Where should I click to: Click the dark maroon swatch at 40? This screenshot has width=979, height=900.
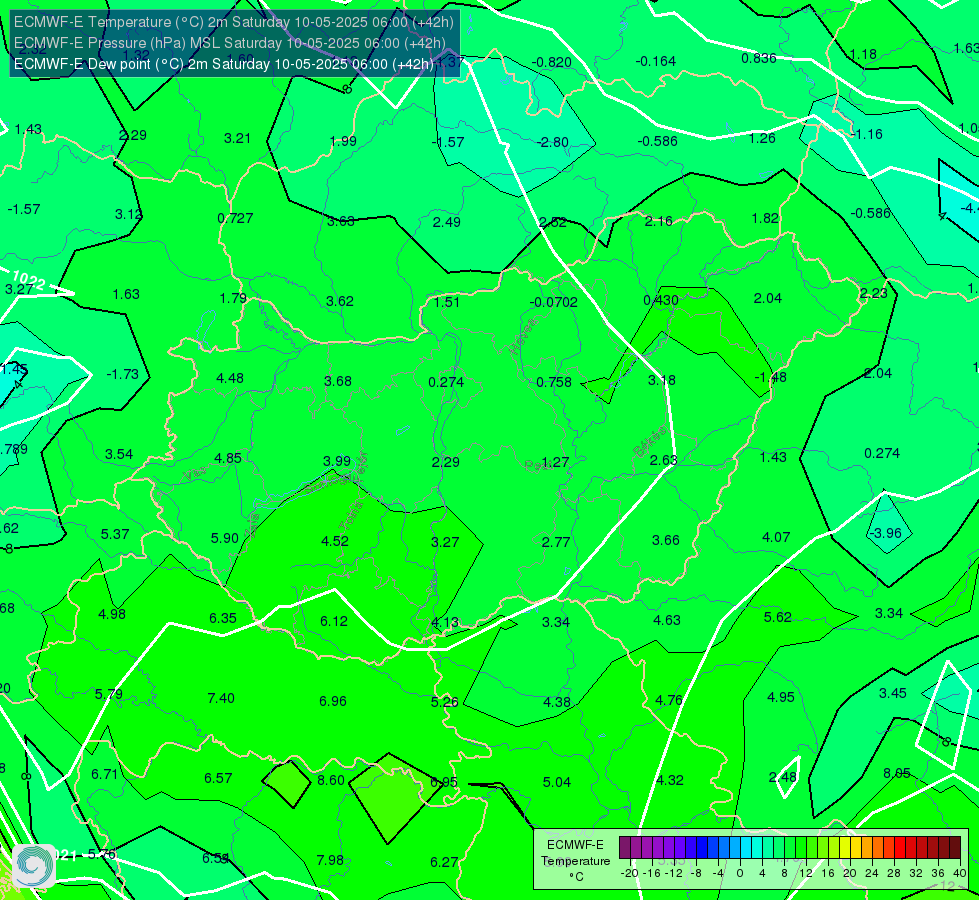click(x=955, y=848)
